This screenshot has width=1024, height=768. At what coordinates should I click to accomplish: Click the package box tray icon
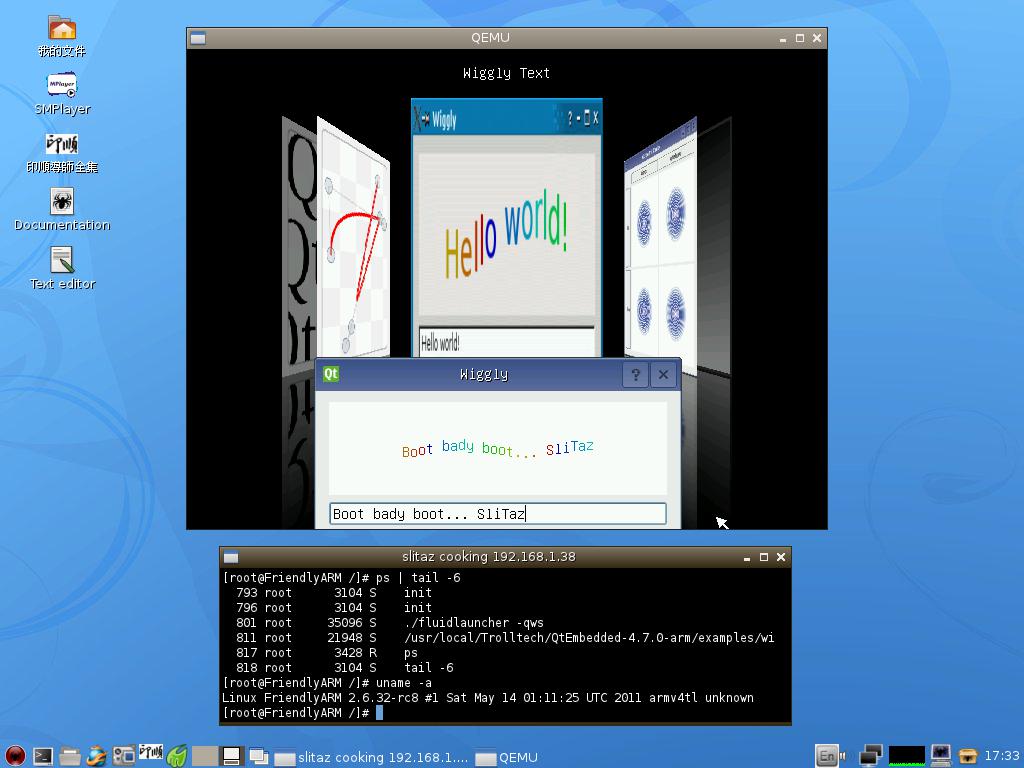click(968, 756)
